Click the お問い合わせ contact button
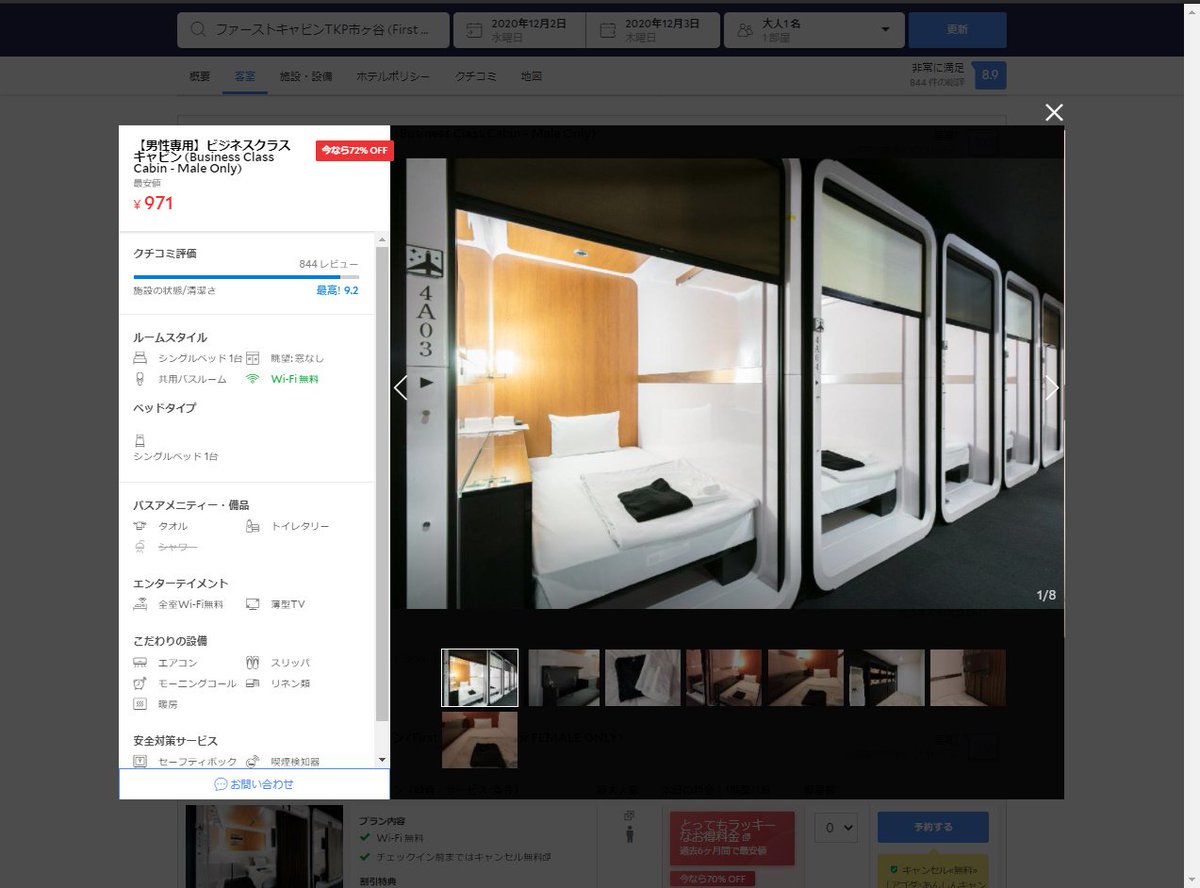This screenshot has height=888, width=1200. tap(254, 784)
